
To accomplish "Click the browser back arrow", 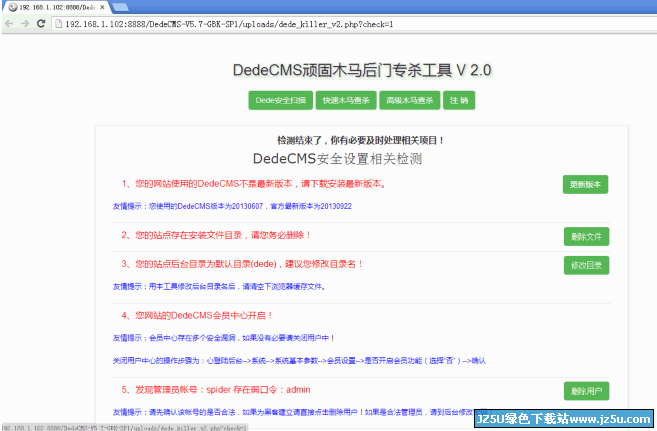I will click(10, 23).
